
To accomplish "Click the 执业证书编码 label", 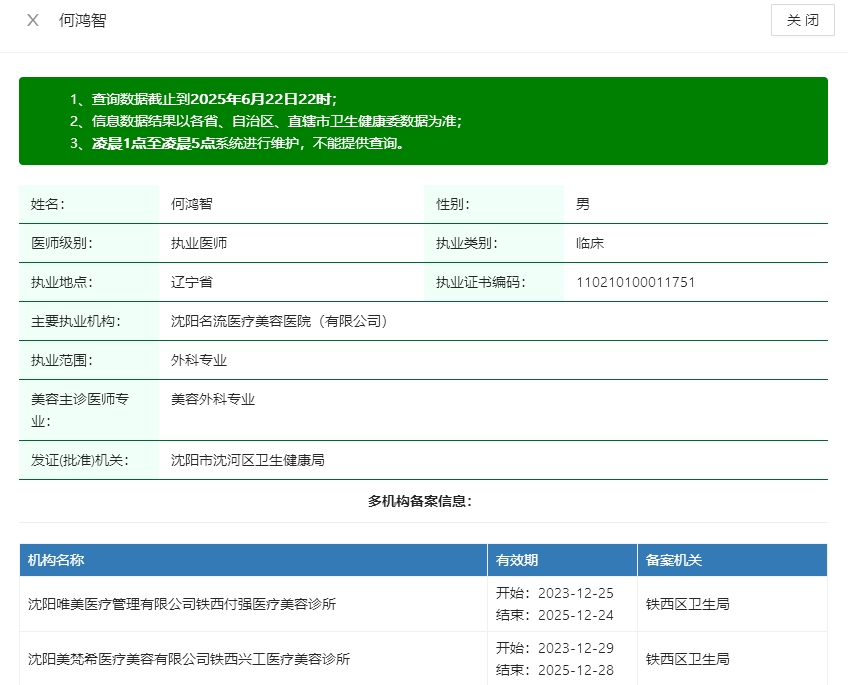I will coord(481,282).
